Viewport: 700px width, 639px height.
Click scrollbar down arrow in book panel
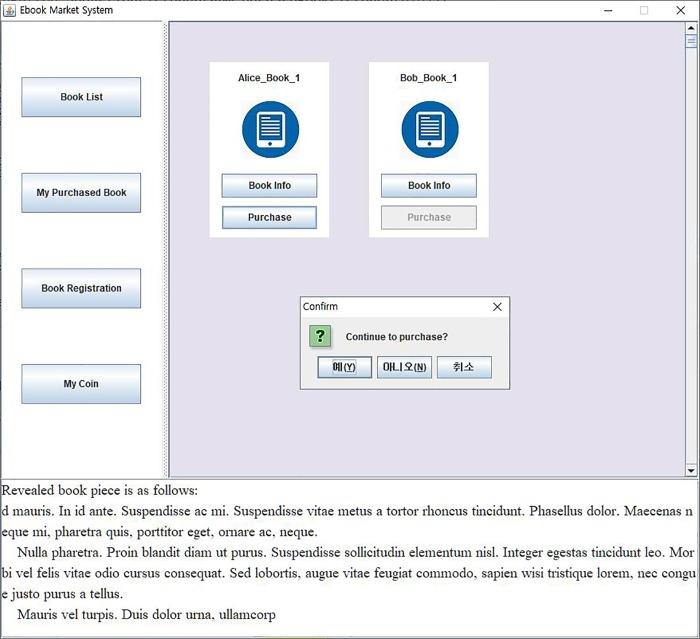point(690,470)
